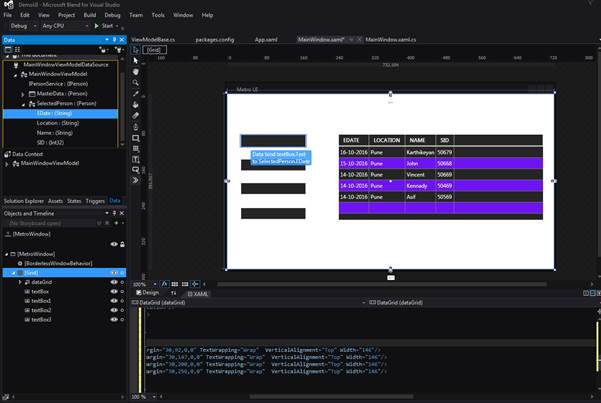Viewport: 601px width, 403px height.
Task: Open the Any CPU platform dropdown
Action: coord(66,26)
